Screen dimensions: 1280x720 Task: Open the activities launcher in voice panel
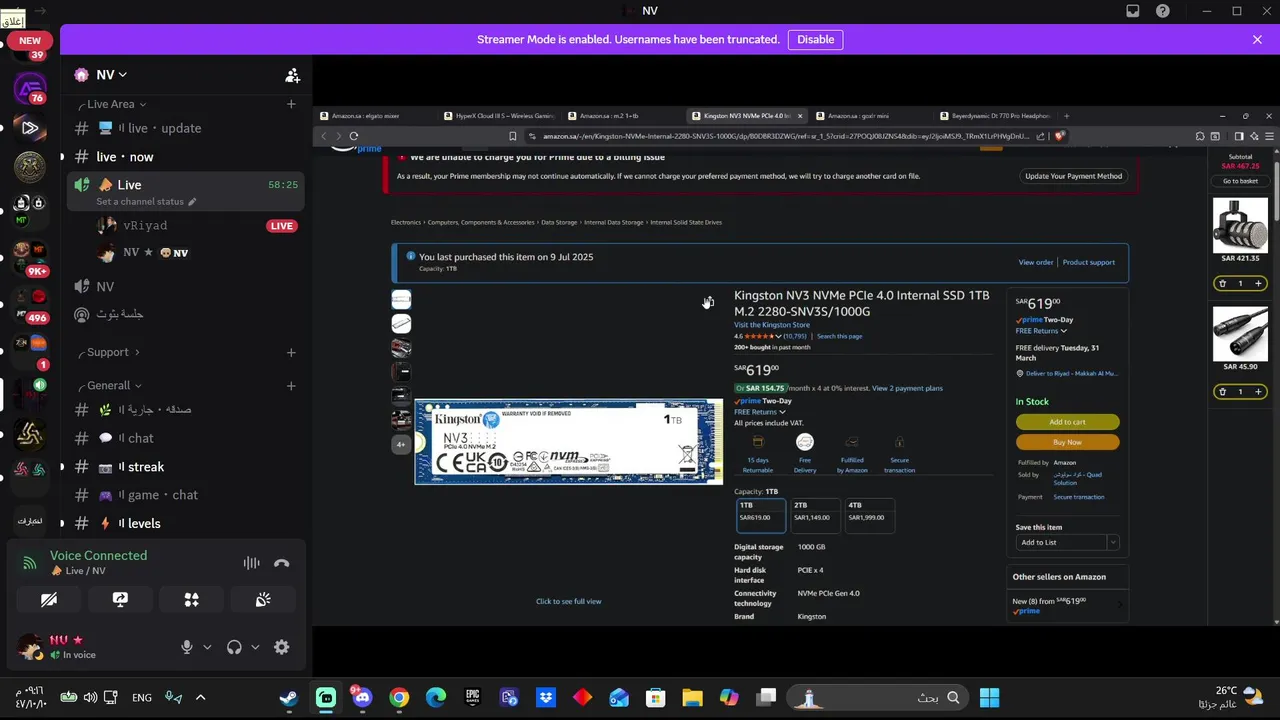[x=191, y=599]
